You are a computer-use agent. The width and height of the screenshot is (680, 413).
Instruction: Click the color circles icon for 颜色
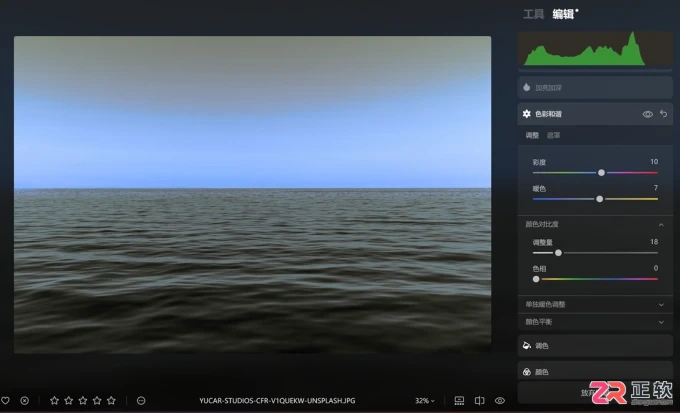pyautogui.click(x=526, y=372)
